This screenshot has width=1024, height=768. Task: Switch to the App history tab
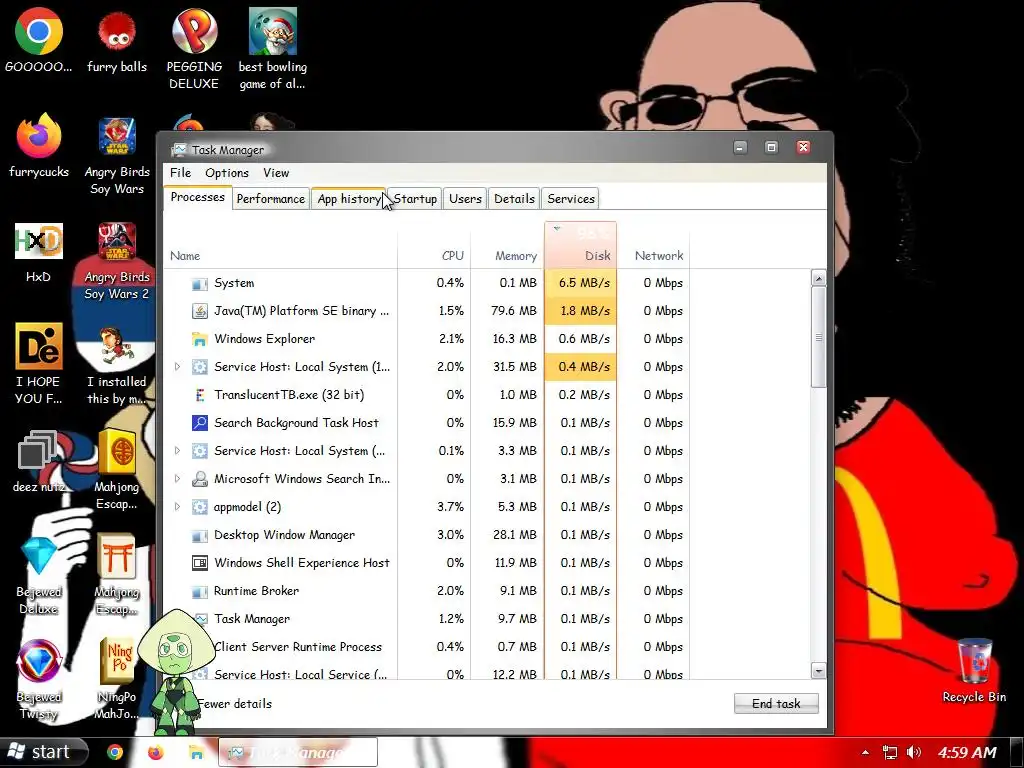click(x=349, y=199)
